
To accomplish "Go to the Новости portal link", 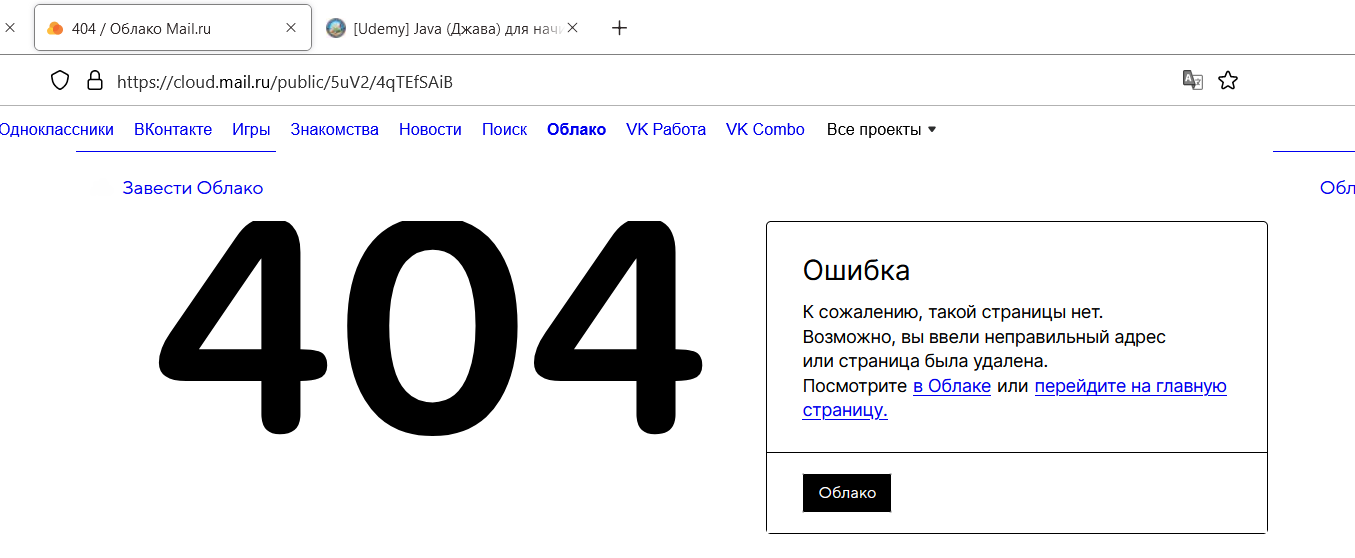I will (x=430, y=129).
